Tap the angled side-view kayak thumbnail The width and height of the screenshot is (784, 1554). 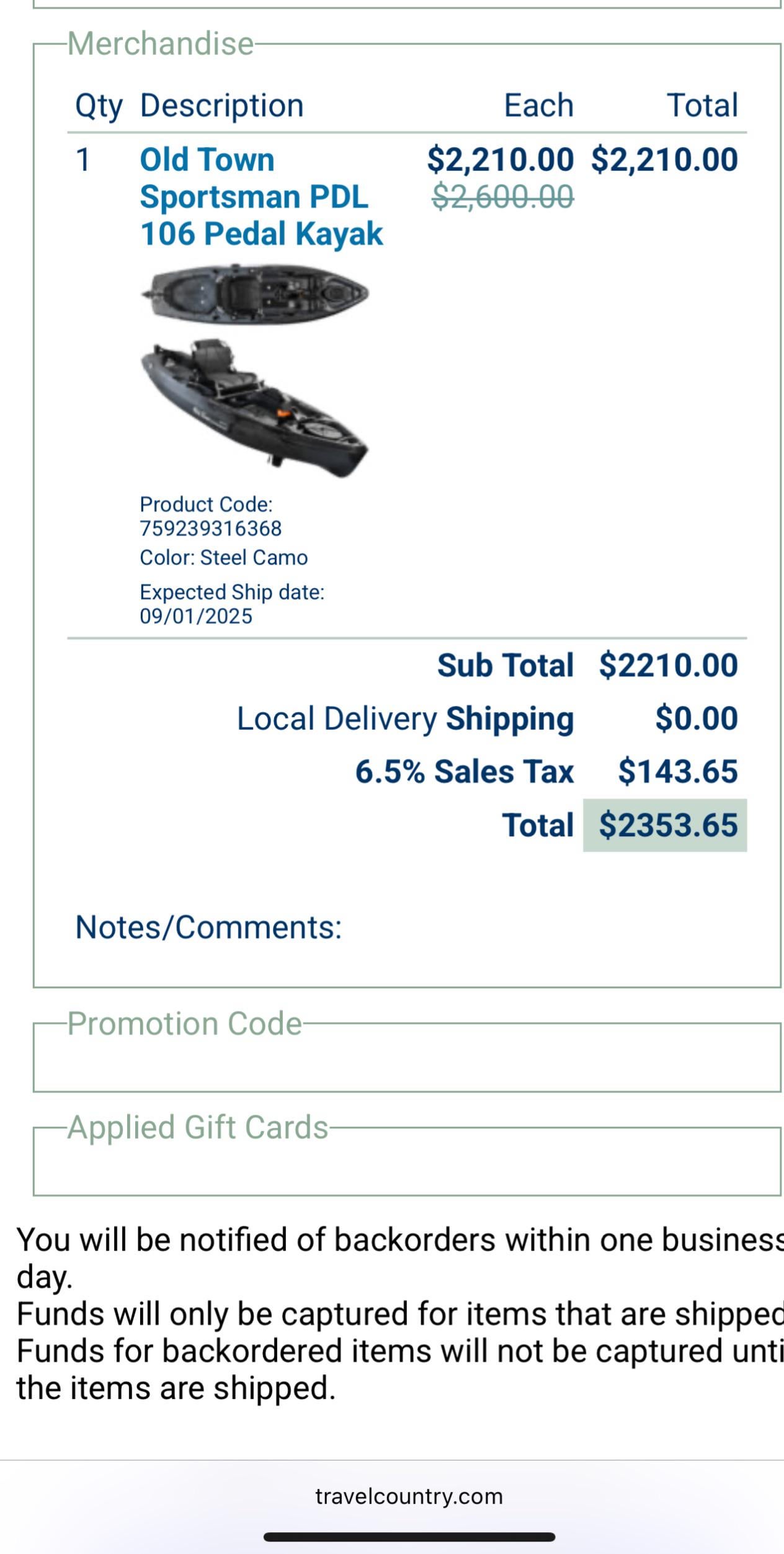(255, 408)
